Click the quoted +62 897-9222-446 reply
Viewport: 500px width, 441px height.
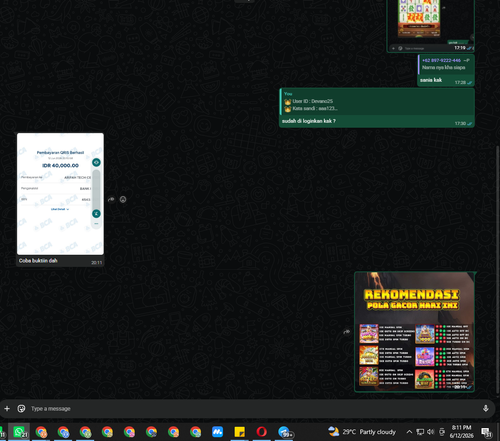(446, 64)
